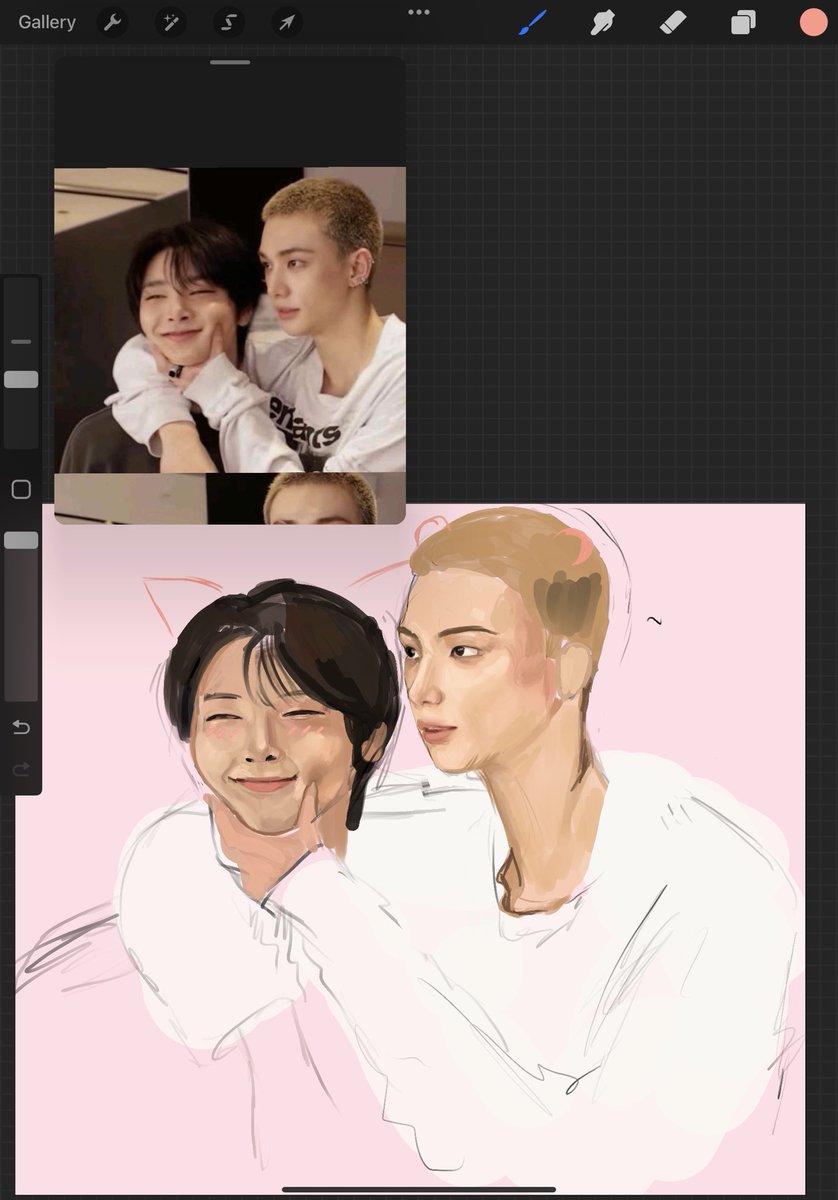Select the Eraser tool
The image size is (838, 1200).
pyautogui.click(x=672, y=21)
